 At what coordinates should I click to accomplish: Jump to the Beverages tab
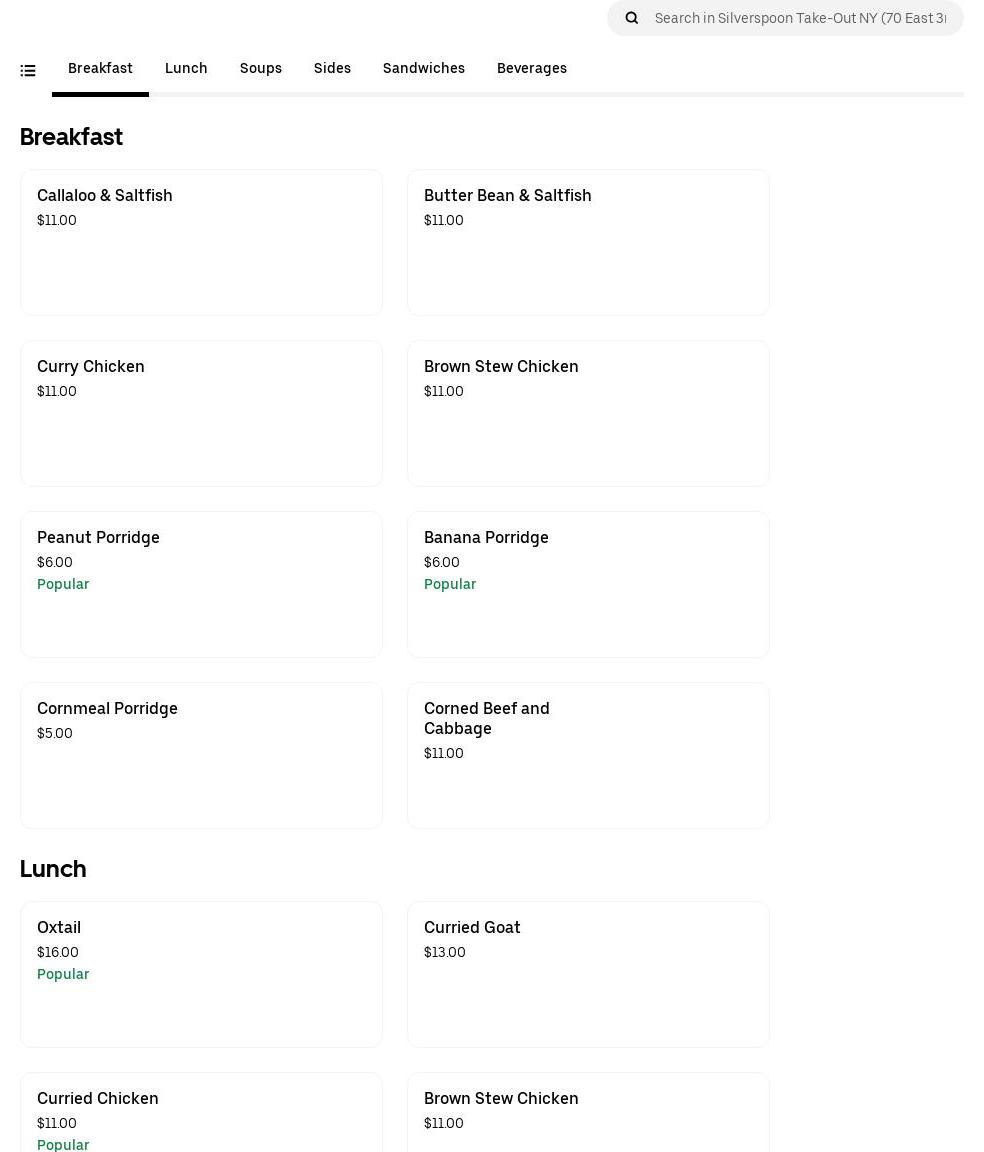click(x=531, y=68)
